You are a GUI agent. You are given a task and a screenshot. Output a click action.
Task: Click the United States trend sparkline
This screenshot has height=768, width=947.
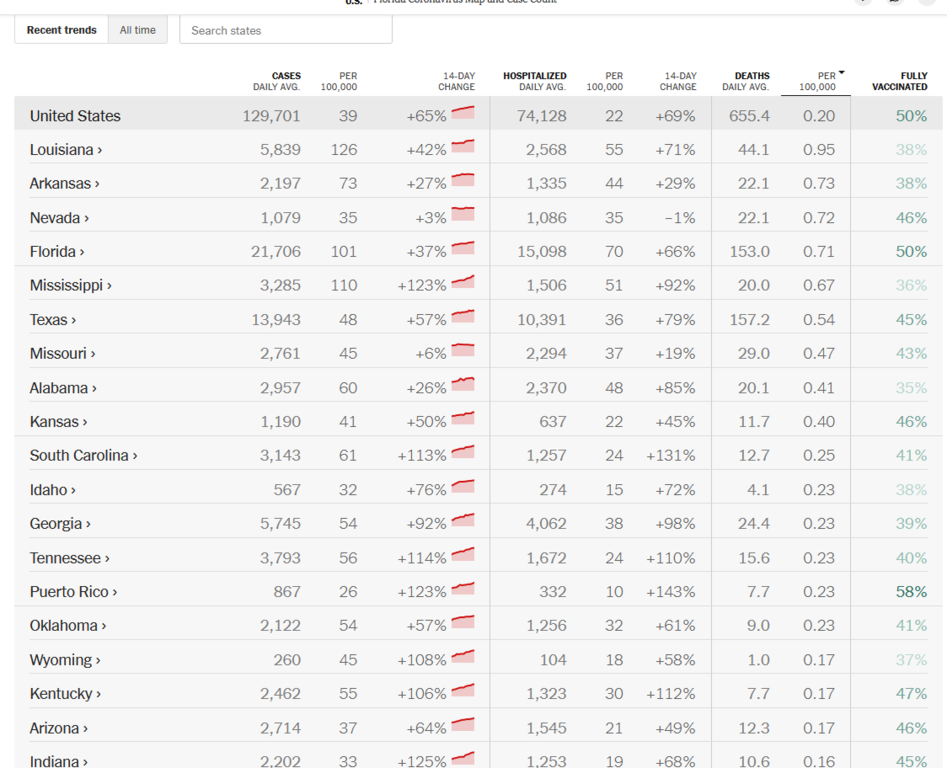(x=462, y=114)
